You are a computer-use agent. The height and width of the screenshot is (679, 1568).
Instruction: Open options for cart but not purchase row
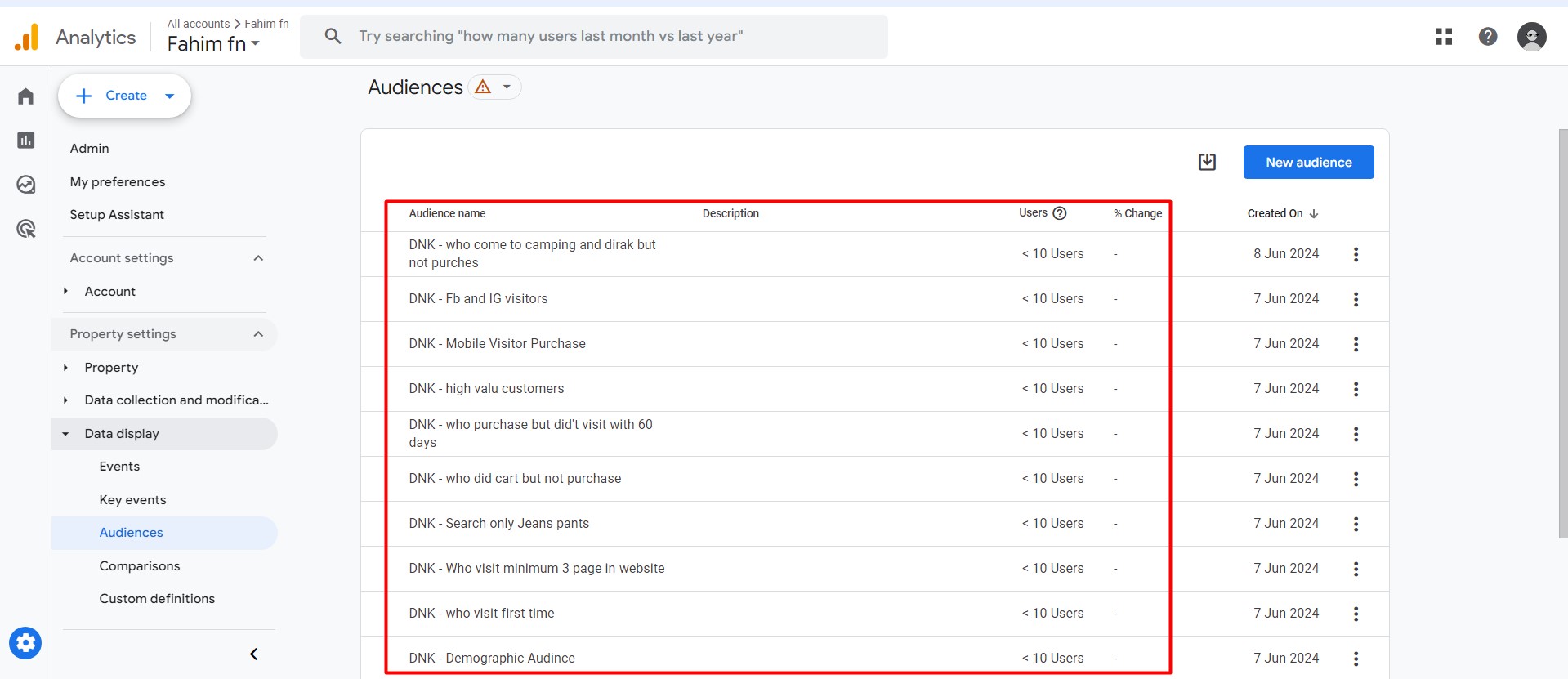coord(1356,479)
